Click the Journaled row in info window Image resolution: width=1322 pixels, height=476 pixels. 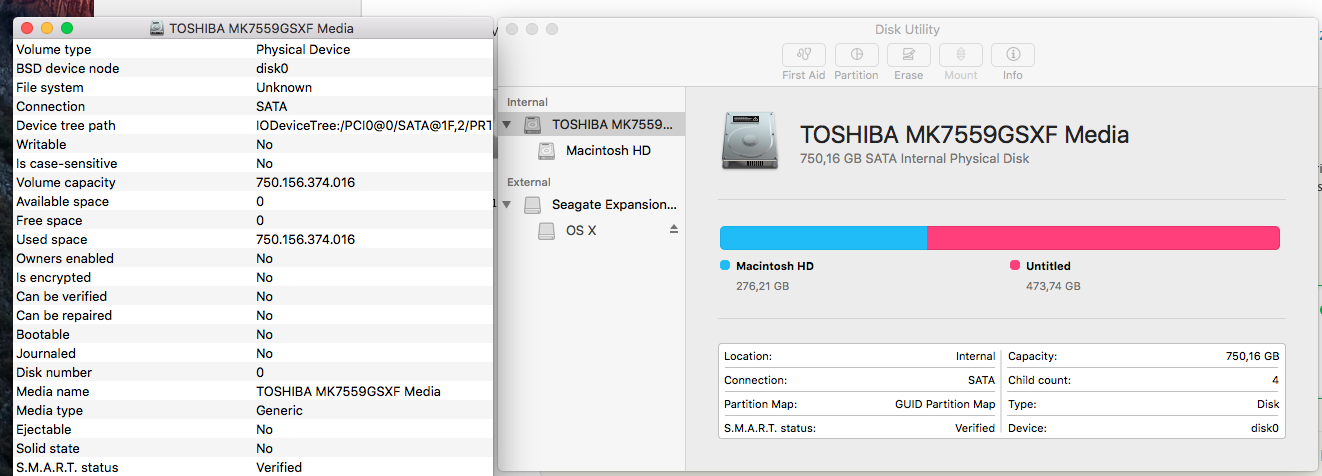(253, 353)
